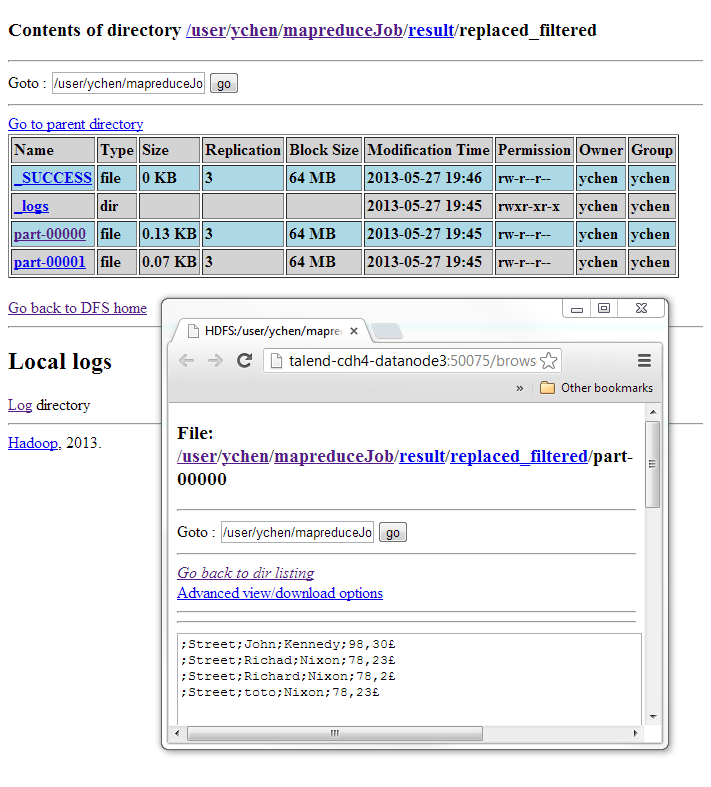
Task: Open Advanced view/download options link
Action: [280, 593]
